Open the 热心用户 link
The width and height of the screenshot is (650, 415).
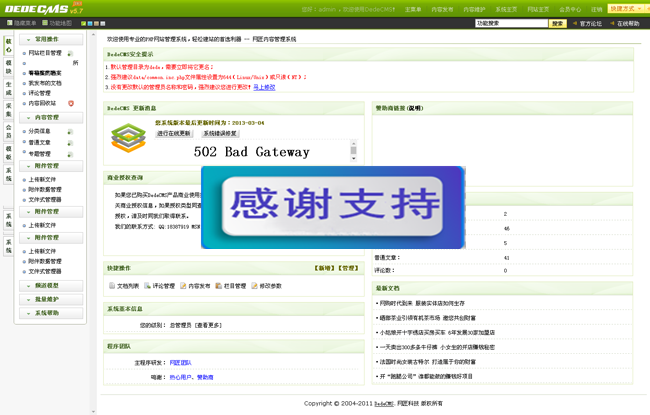click(180, 377)
